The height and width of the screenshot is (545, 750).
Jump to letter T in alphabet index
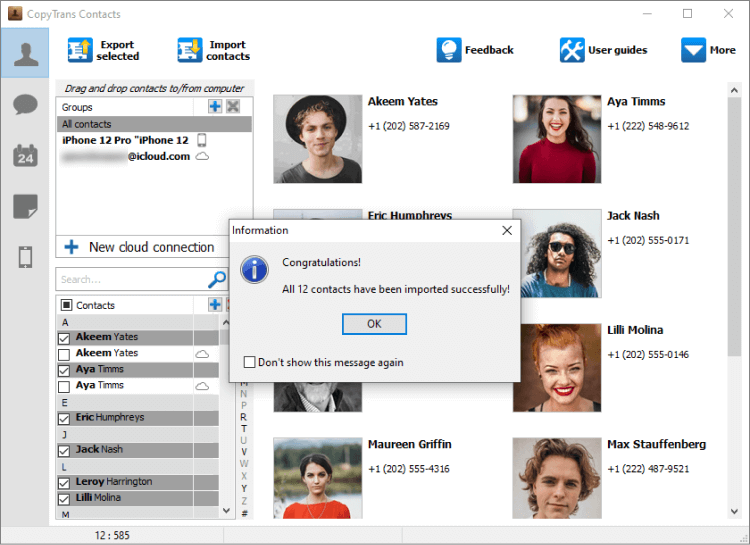[243, 429]
